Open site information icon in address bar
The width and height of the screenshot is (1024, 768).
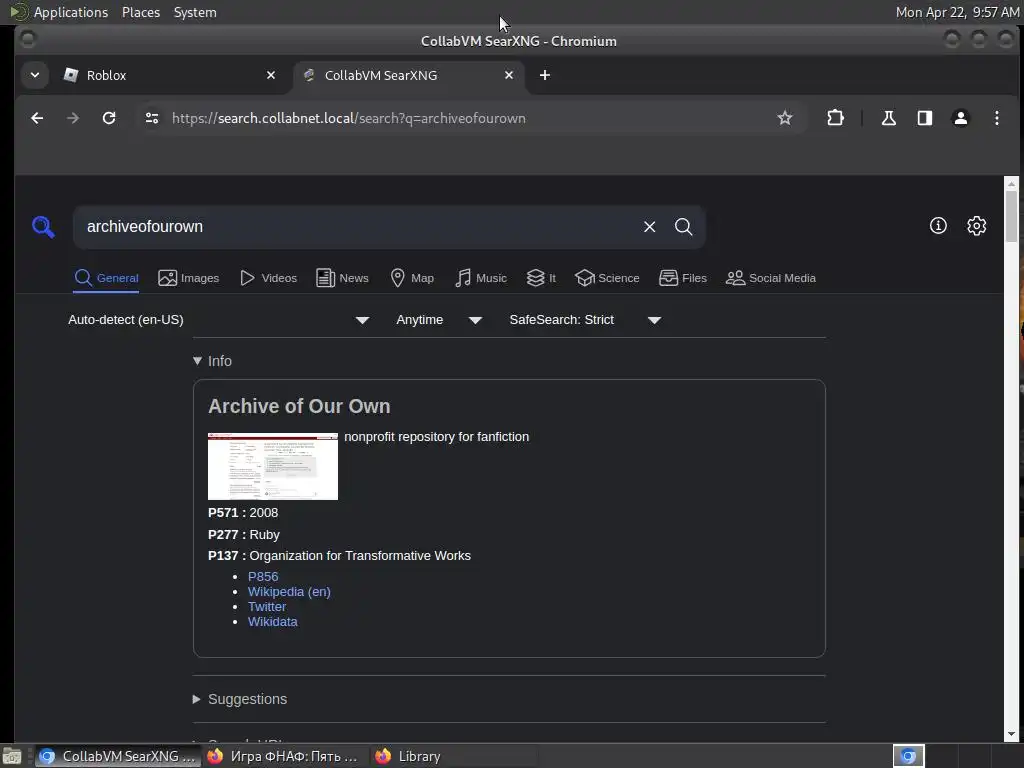pos(152,118)
